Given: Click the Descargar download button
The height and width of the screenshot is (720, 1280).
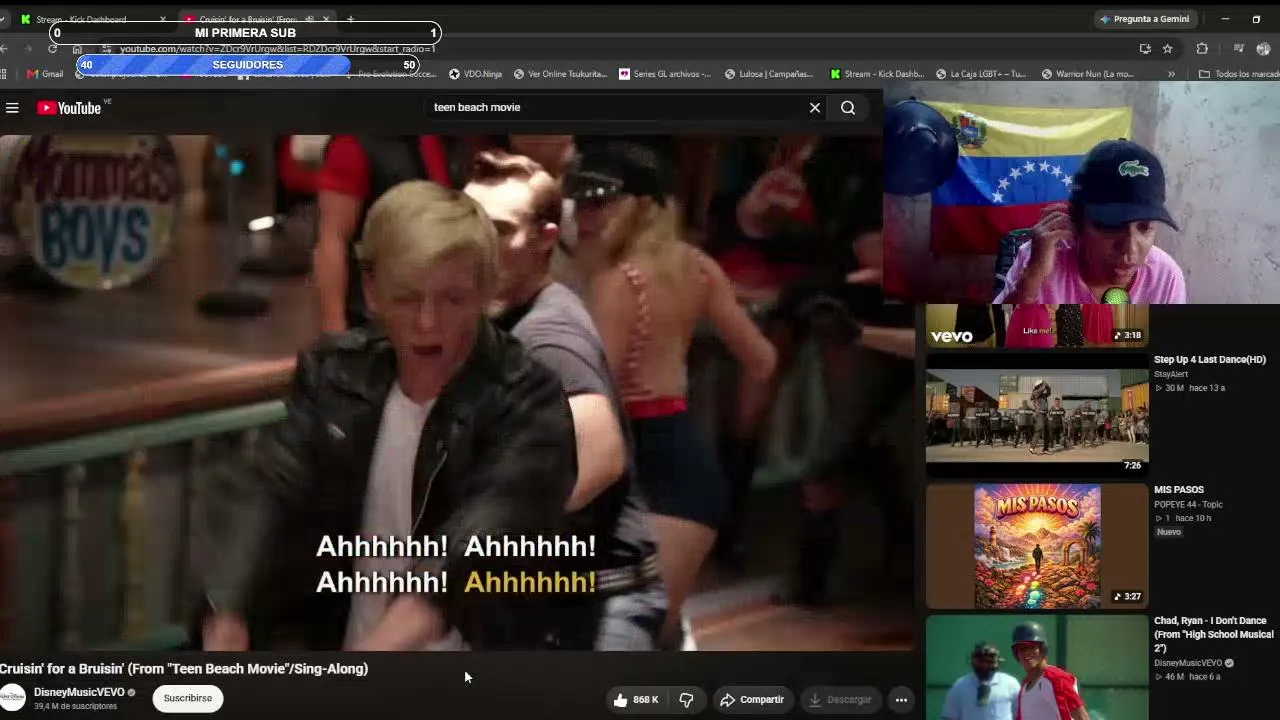Looking at the screenshot, I should (x=840, y=700).
